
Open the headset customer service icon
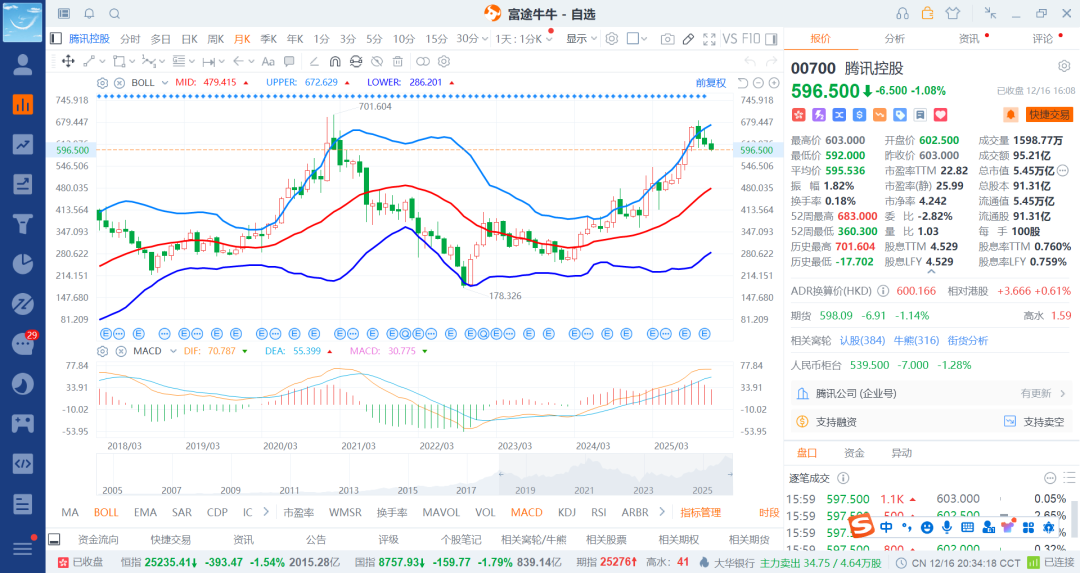coord(903,14)
